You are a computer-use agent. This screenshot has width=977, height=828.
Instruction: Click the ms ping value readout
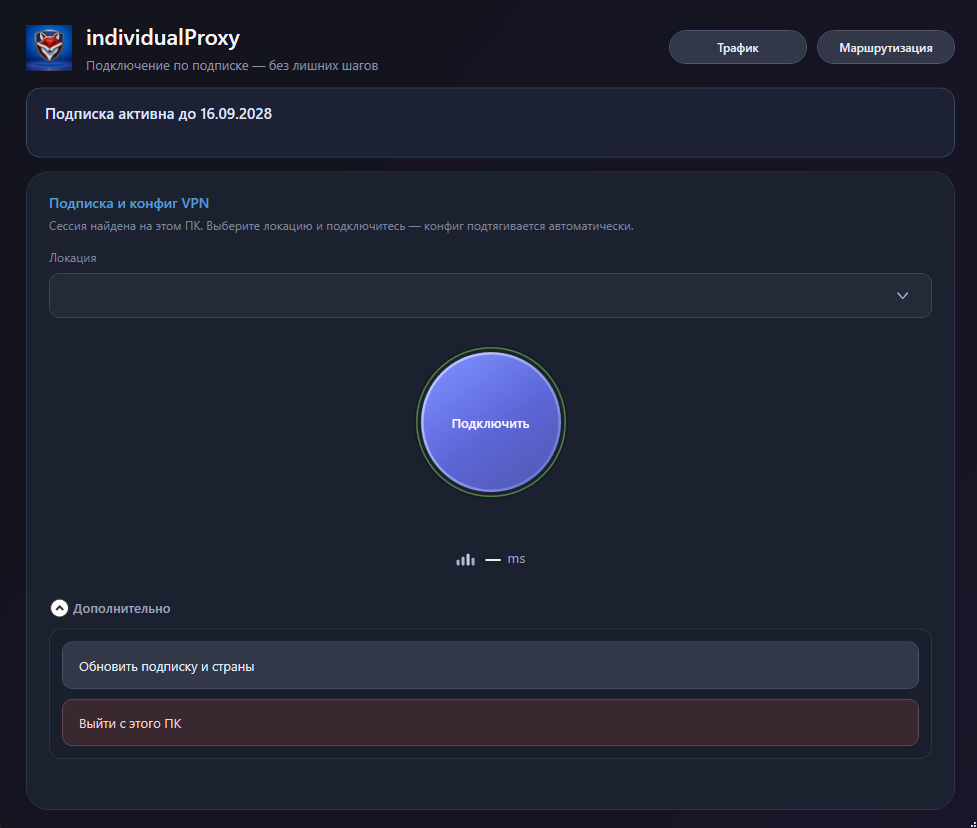505,559
